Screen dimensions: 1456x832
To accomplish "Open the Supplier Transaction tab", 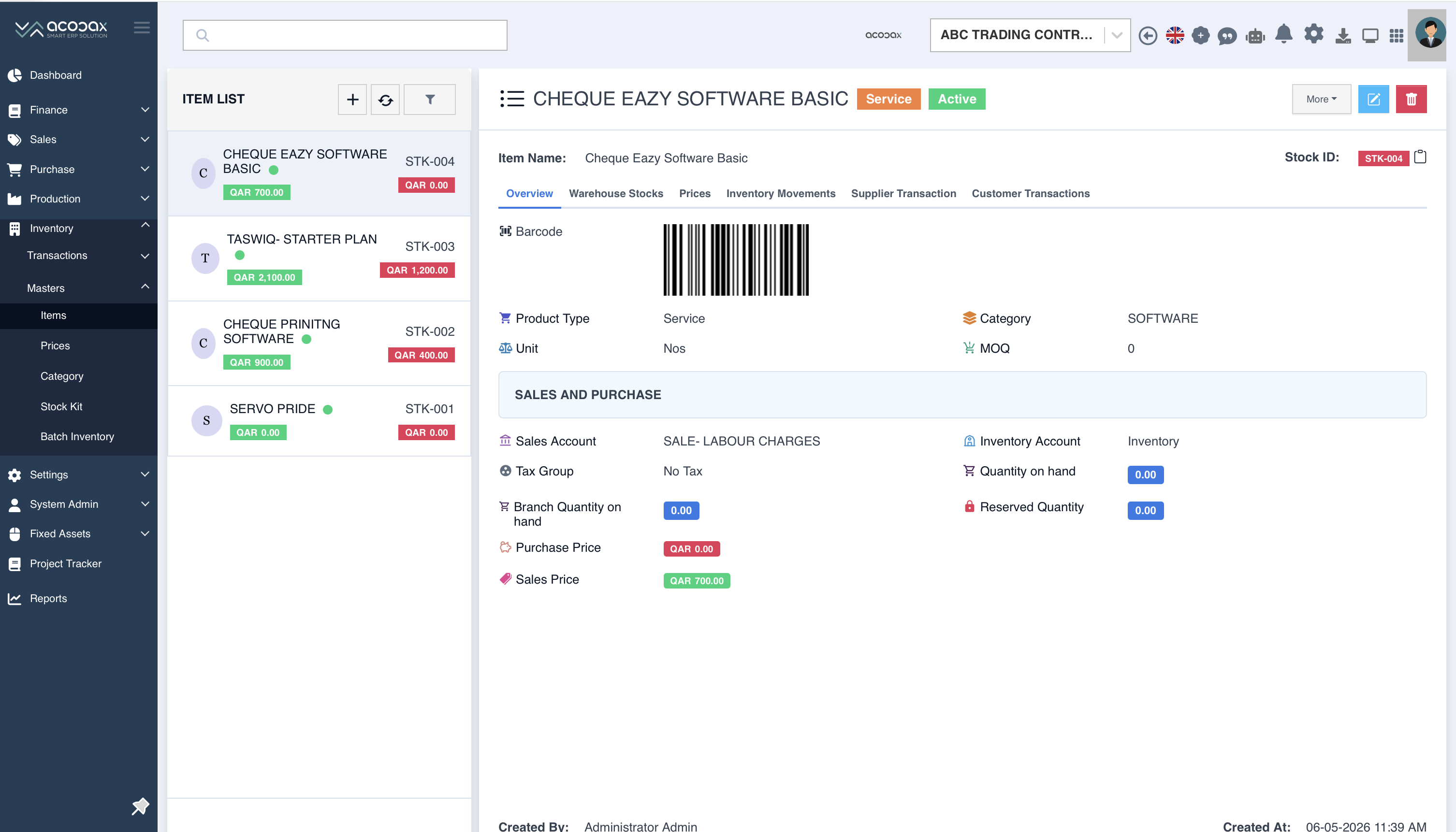I will click(903, 194).
